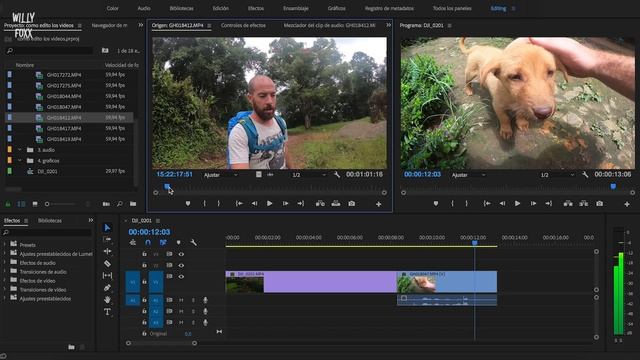
Task: Play the Source monitor clip
Action: (x=269, y=203)
